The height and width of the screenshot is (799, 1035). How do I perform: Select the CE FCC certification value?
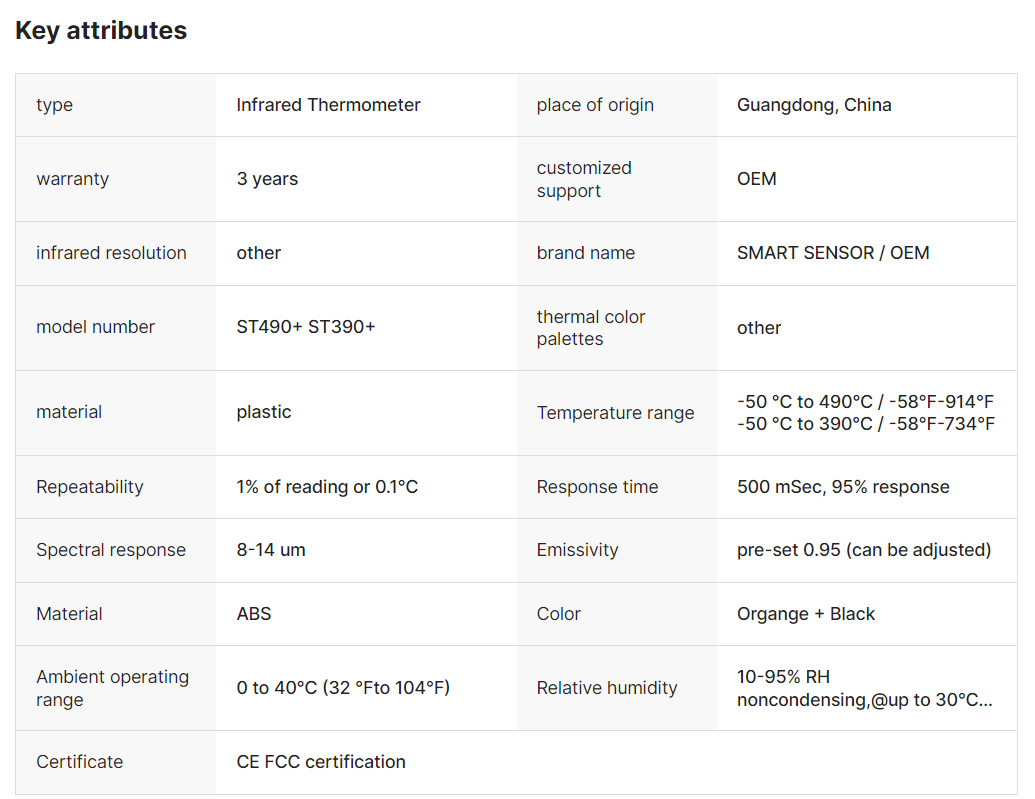[x=321, y=762]
